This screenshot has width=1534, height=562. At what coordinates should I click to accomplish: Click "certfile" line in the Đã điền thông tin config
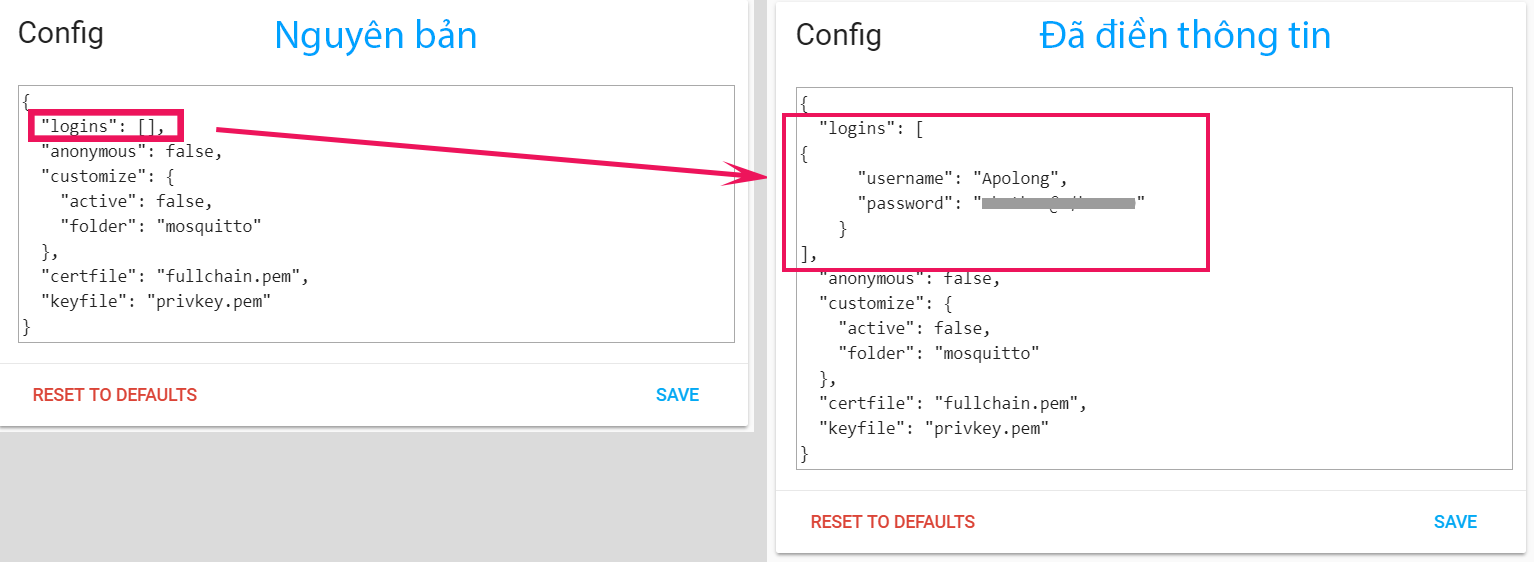coord(952,403)
